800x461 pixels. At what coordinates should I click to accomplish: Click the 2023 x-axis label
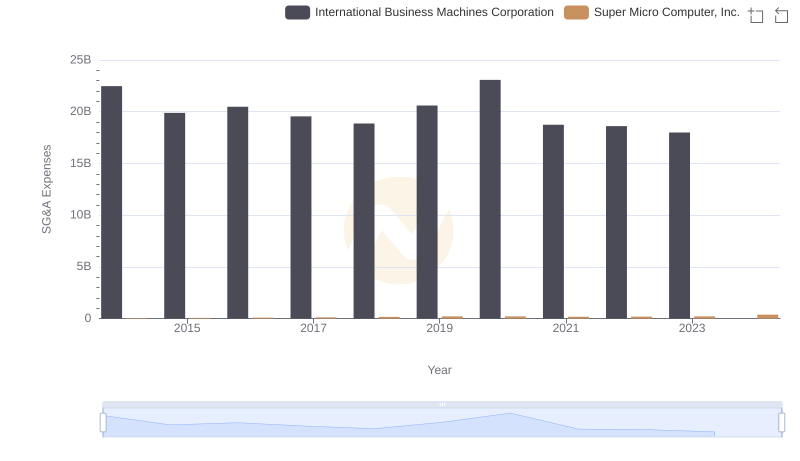[x=692, y=328]
